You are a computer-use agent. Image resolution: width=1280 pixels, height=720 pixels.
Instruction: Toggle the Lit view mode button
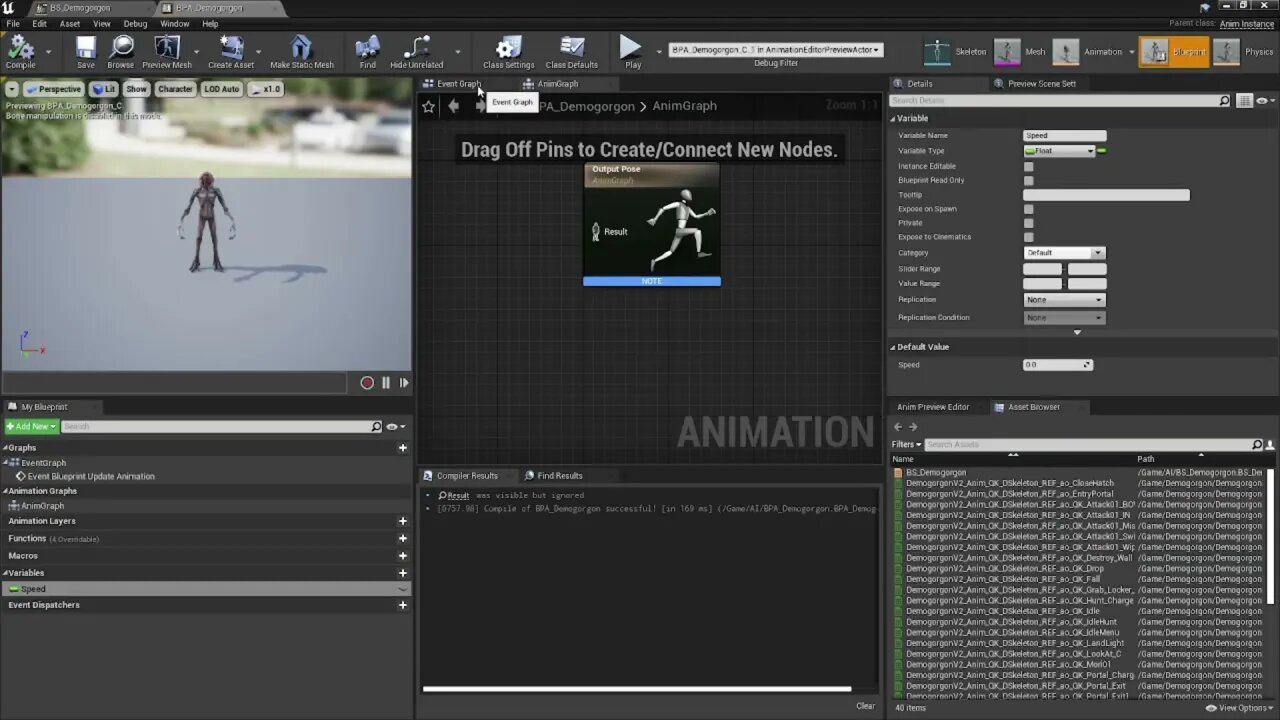tap(104, 89)
